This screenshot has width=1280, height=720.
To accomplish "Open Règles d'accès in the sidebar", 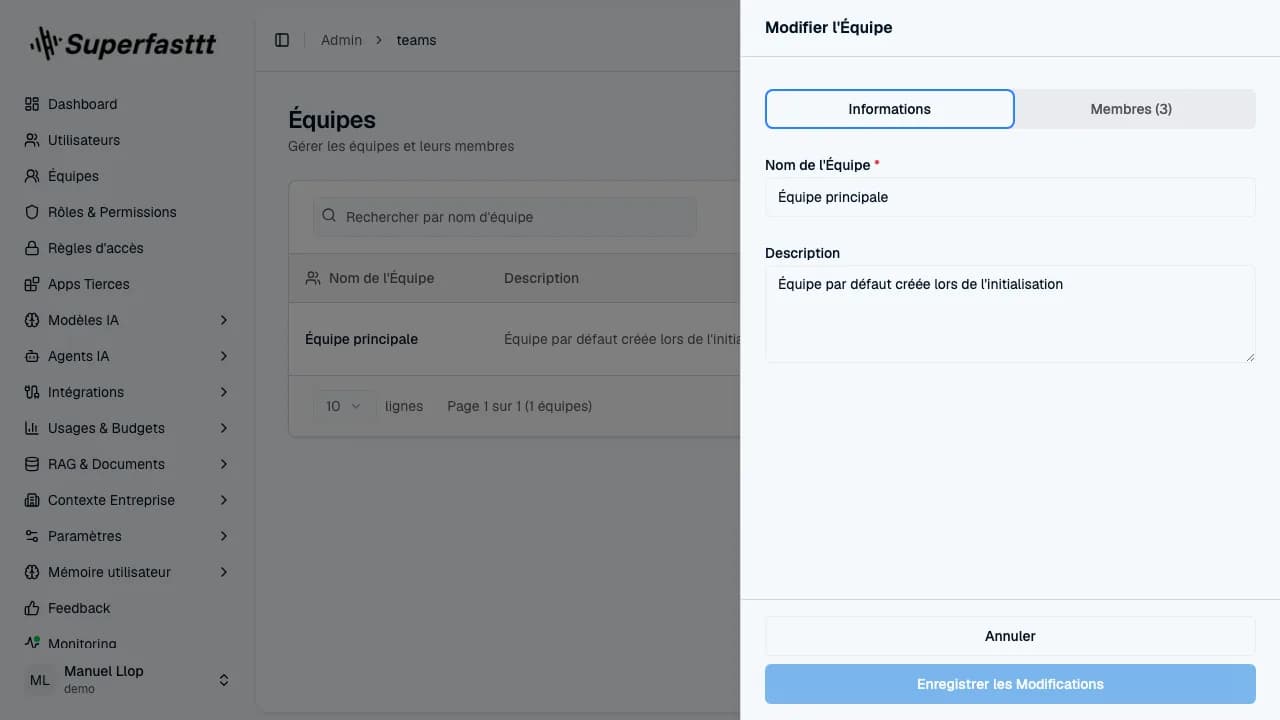I will click(x=96, y=248).
